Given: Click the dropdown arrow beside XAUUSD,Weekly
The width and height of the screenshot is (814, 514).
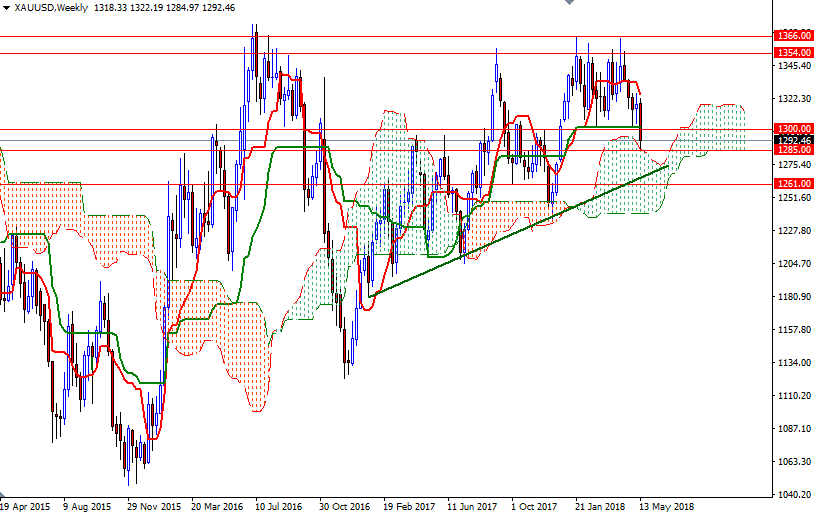Looking at the screenshot, I should pos(6,7).
